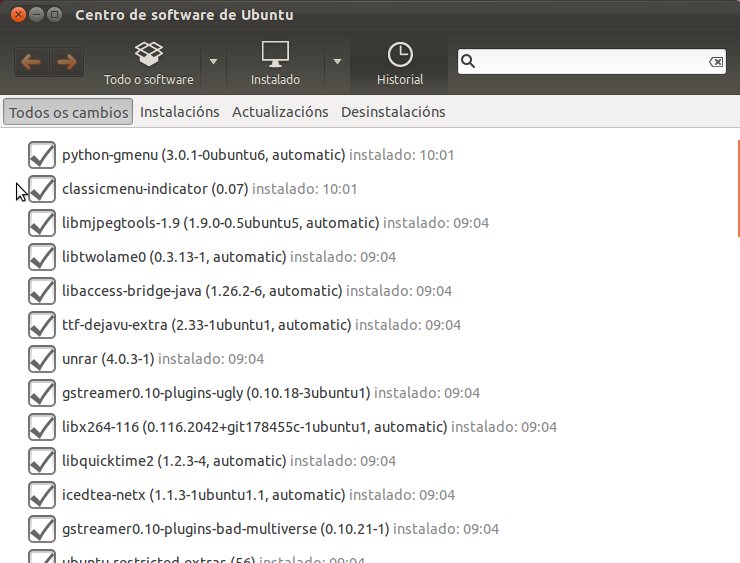Click the unrar check mark icon
Screen dimensions: 740x563
[42, 359]
